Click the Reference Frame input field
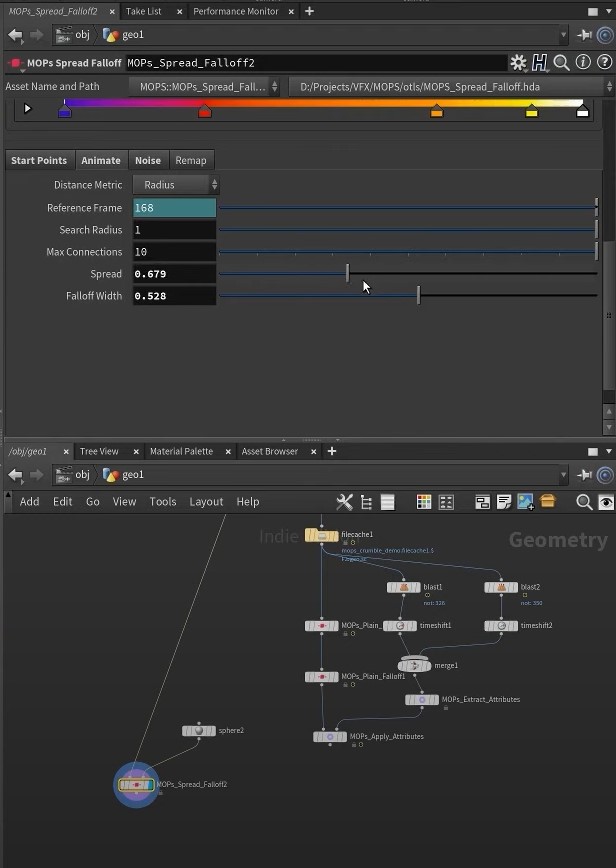The width and height of the screenshot is (616, 868). [x=174, y=208]
